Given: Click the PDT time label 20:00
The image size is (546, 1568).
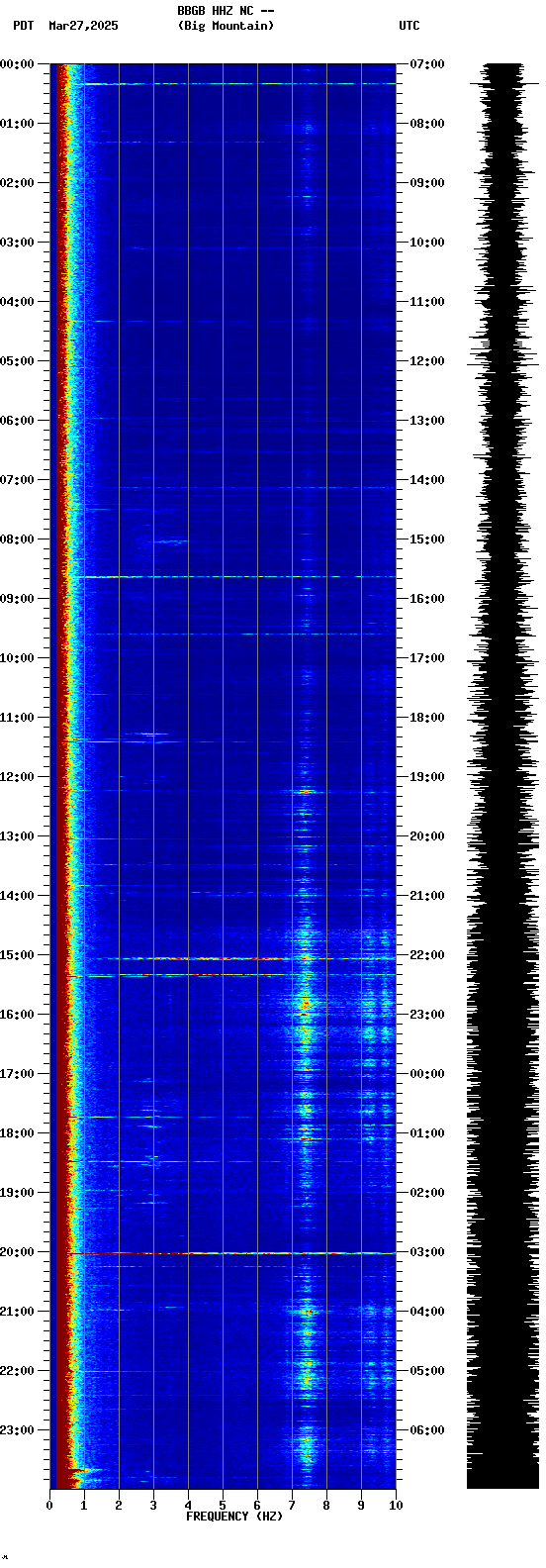Looking at the screenshot, I should point(17,1252).
